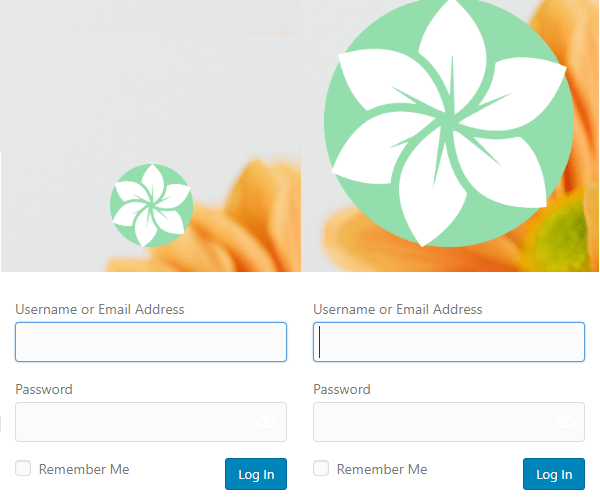
Task: Click the small green flower logo
Action: (x=151, y=206)
